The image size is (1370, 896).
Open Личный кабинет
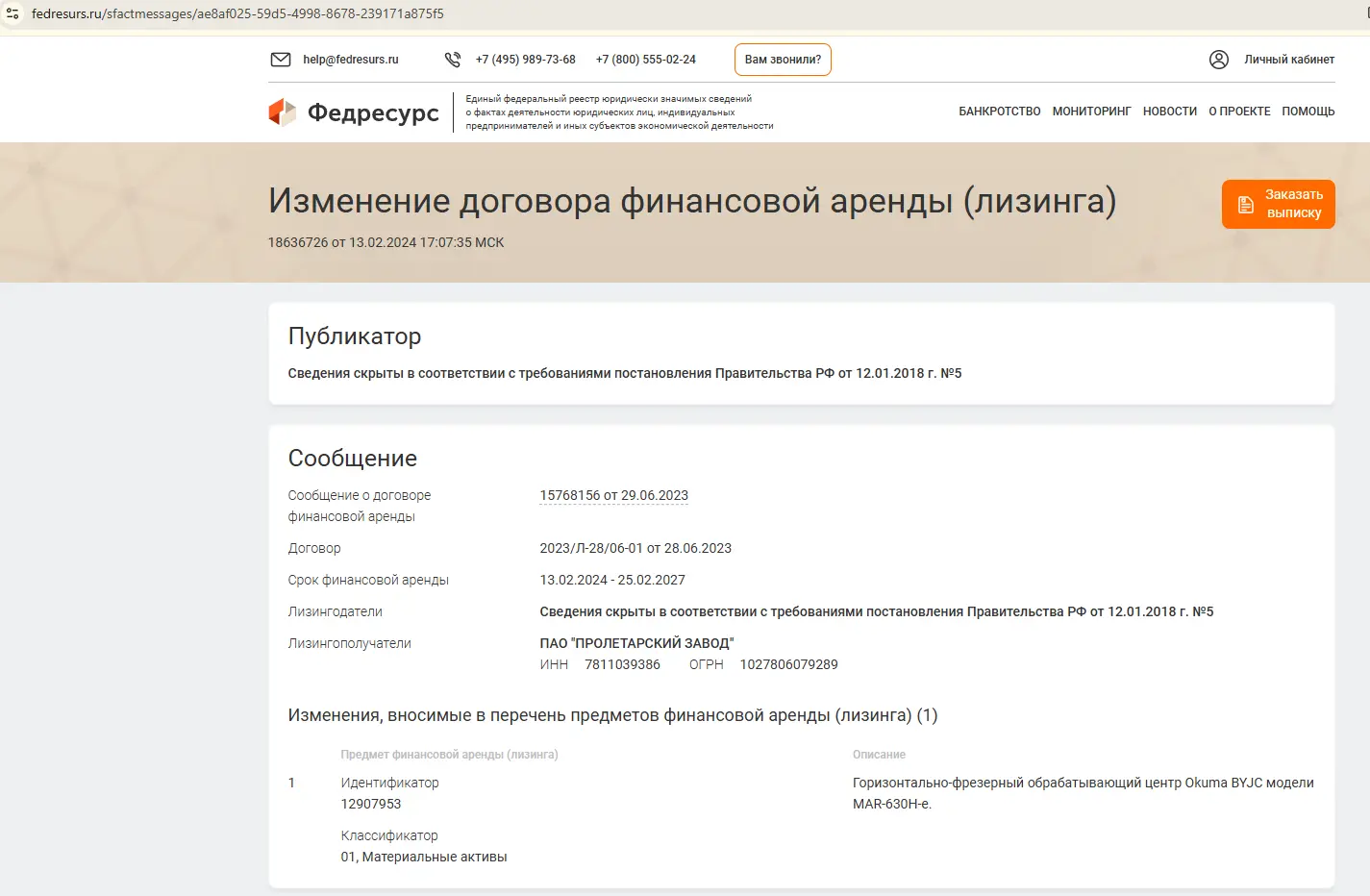1289,60
